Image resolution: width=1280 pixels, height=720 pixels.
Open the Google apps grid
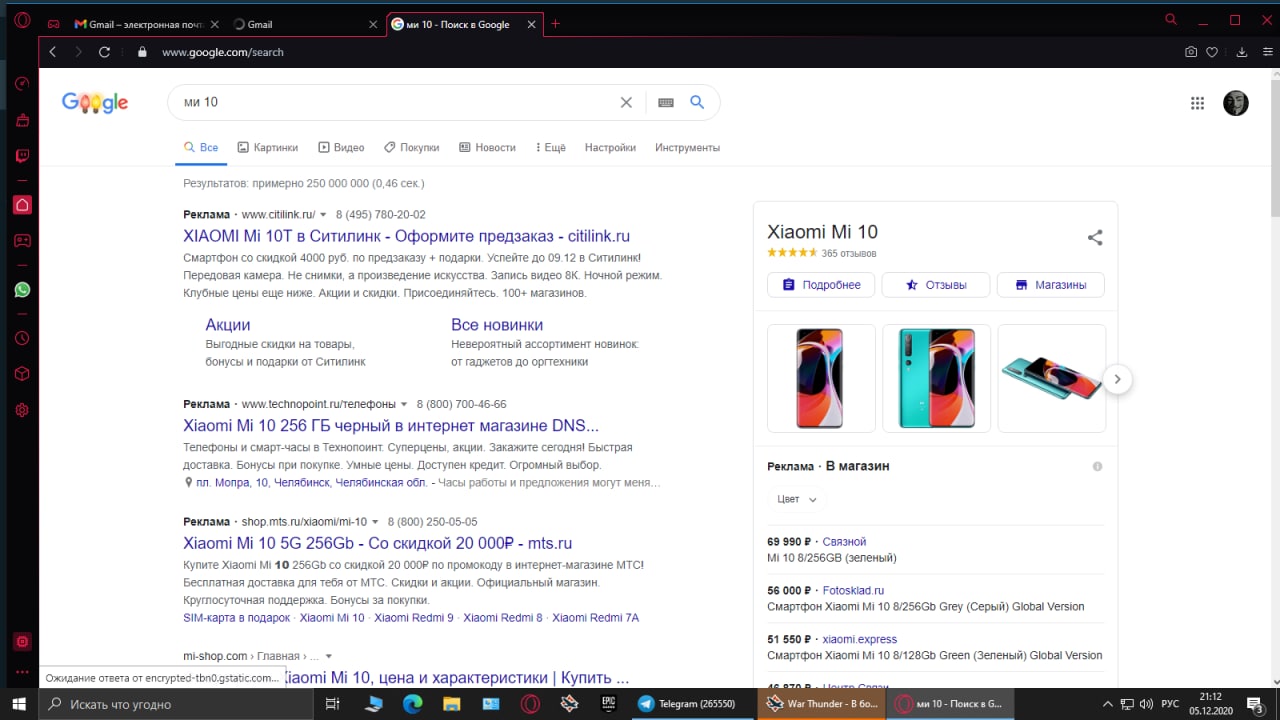coord(1197,103)
